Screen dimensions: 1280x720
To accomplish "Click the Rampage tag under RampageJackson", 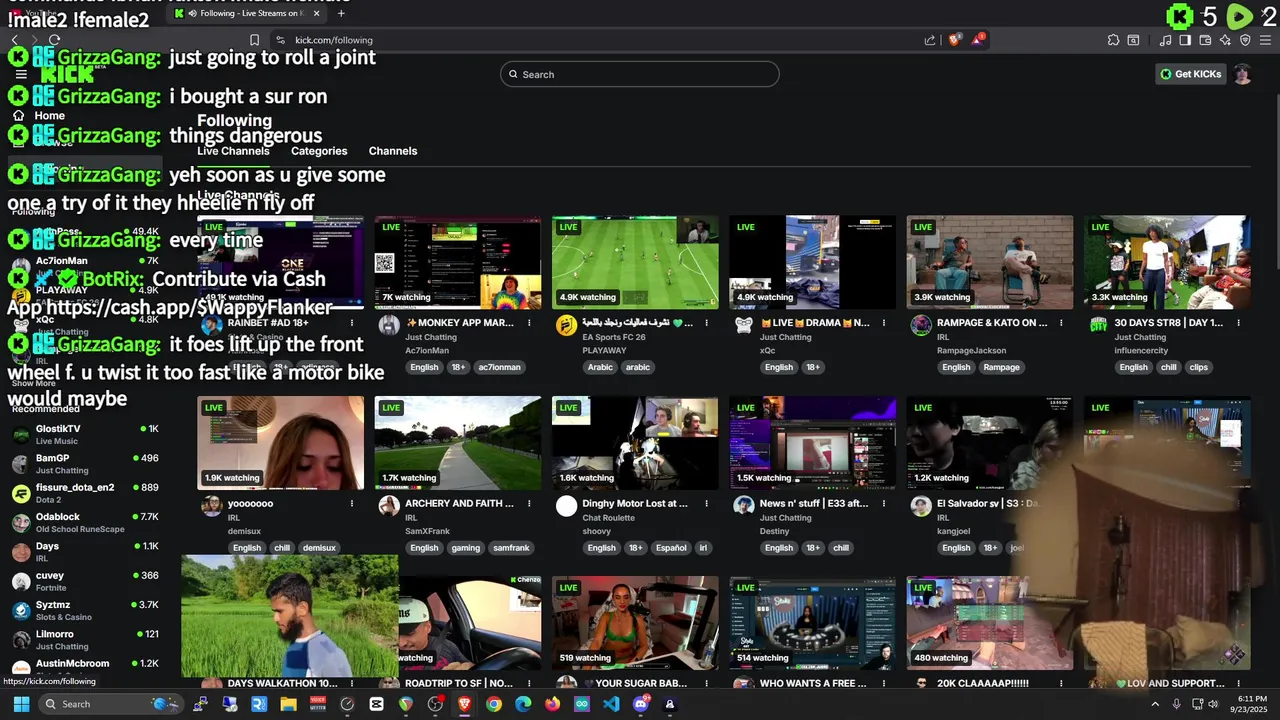I will pyautogui.click(x=1001, y=367).
